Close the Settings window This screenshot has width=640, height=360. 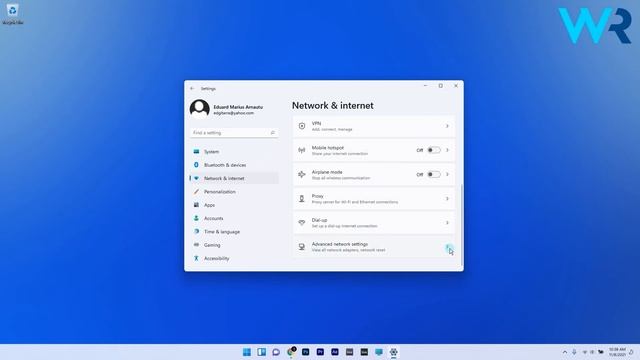coord(456,86)
